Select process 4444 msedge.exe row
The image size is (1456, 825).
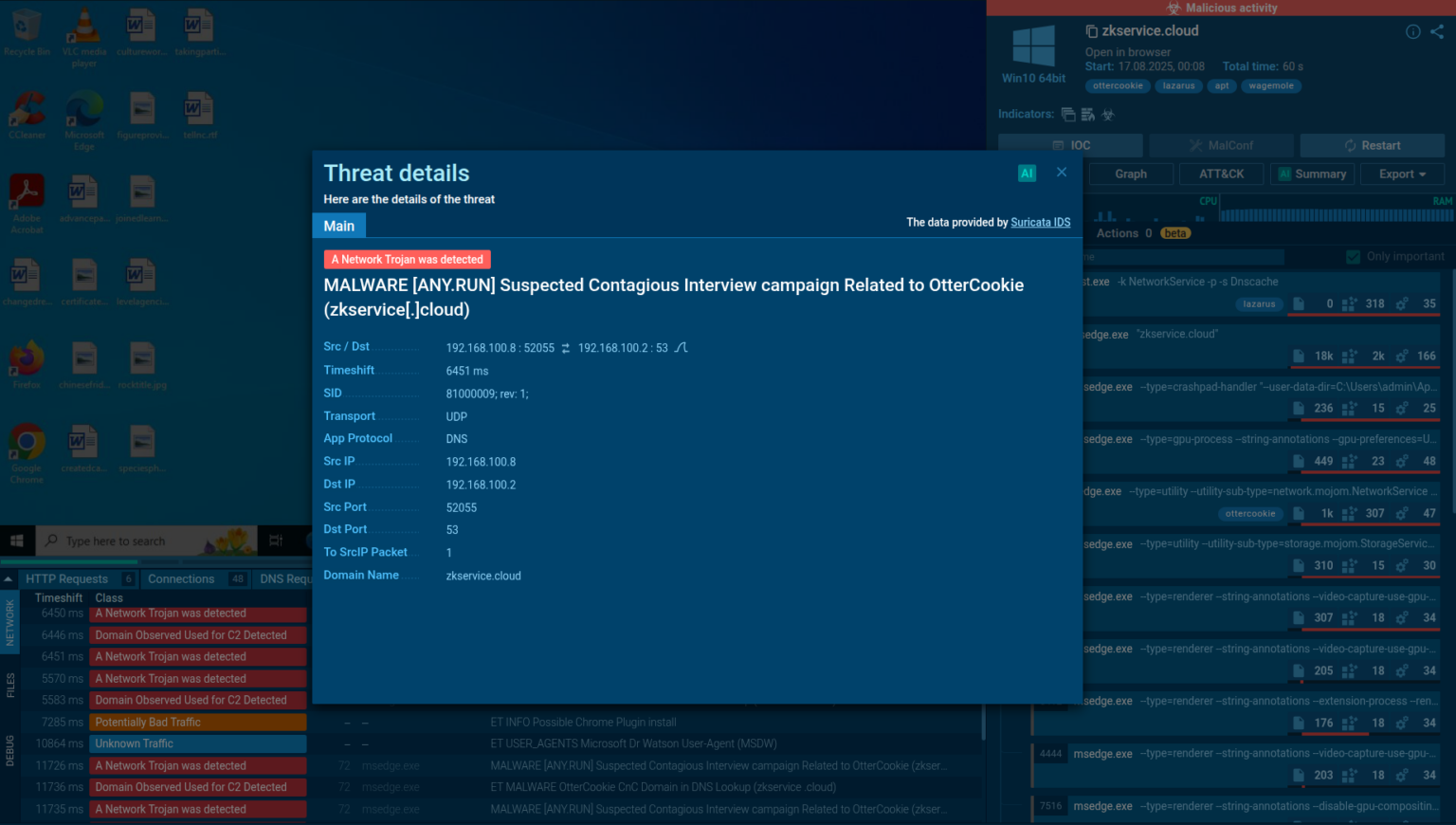1238,764
